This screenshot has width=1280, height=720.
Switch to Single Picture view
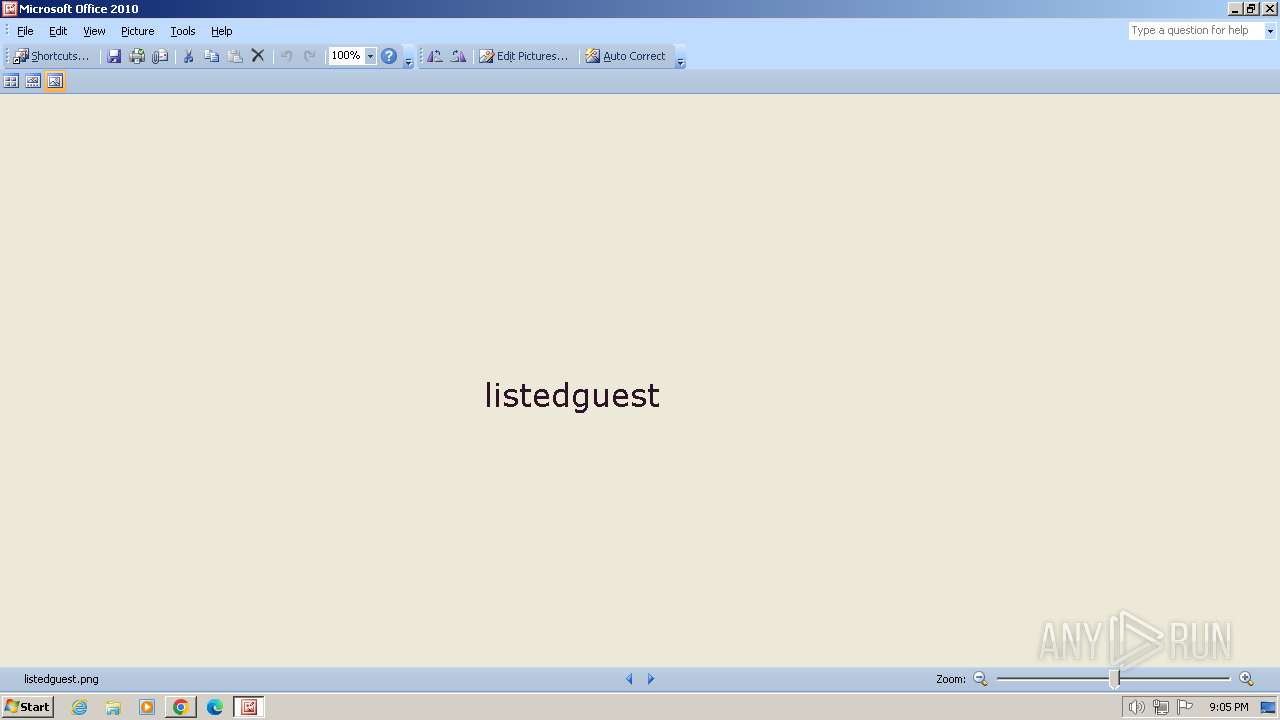[55, 81]
